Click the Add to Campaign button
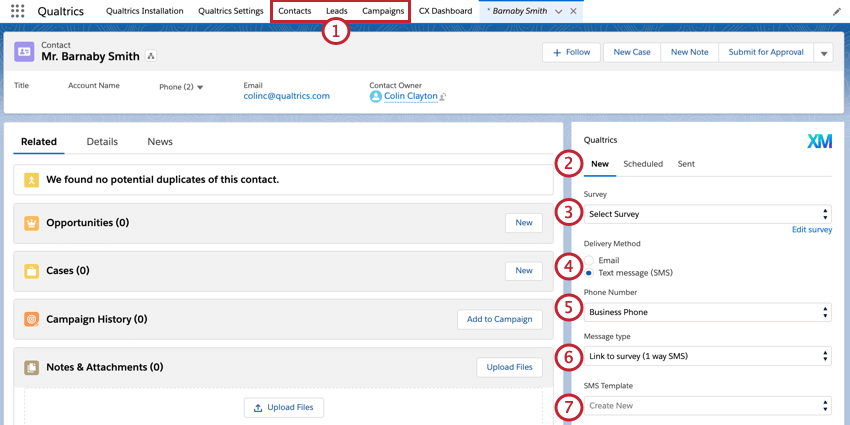The width and height of the screenshot is (850, 425). [500, 319]
